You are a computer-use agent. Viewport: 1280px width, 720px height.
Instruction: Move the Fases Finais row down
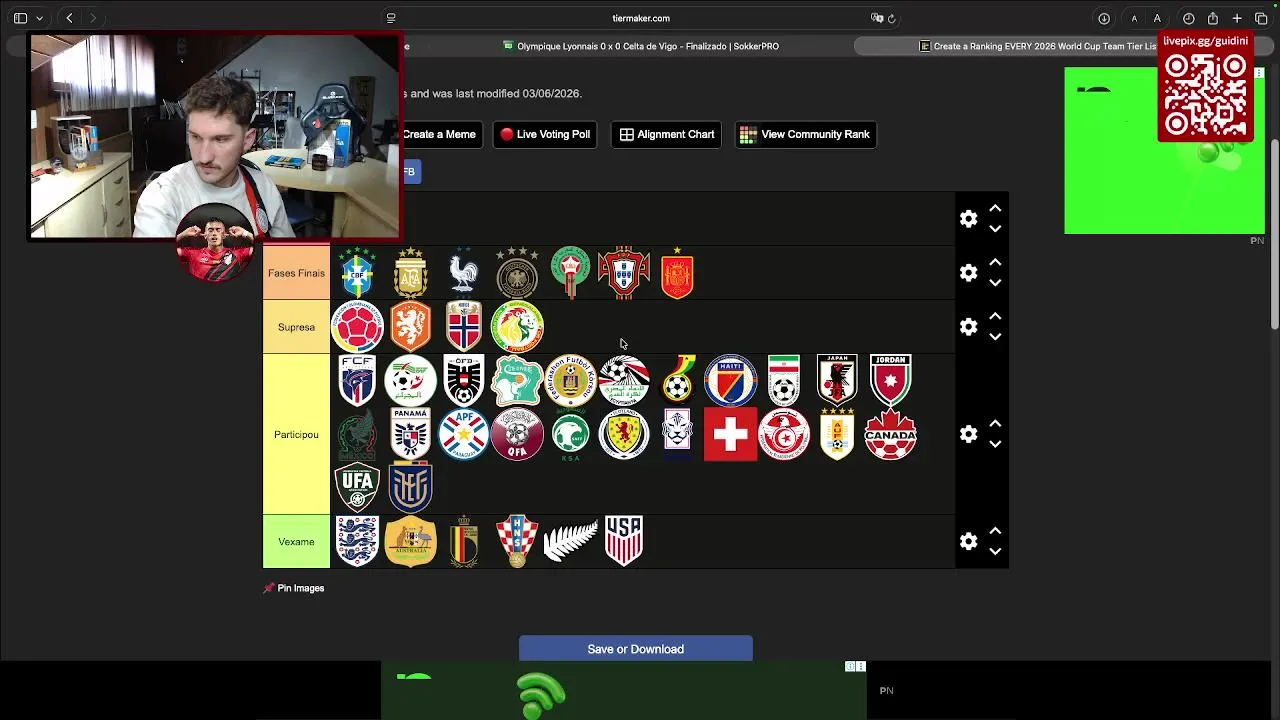(x=995, y=283)
